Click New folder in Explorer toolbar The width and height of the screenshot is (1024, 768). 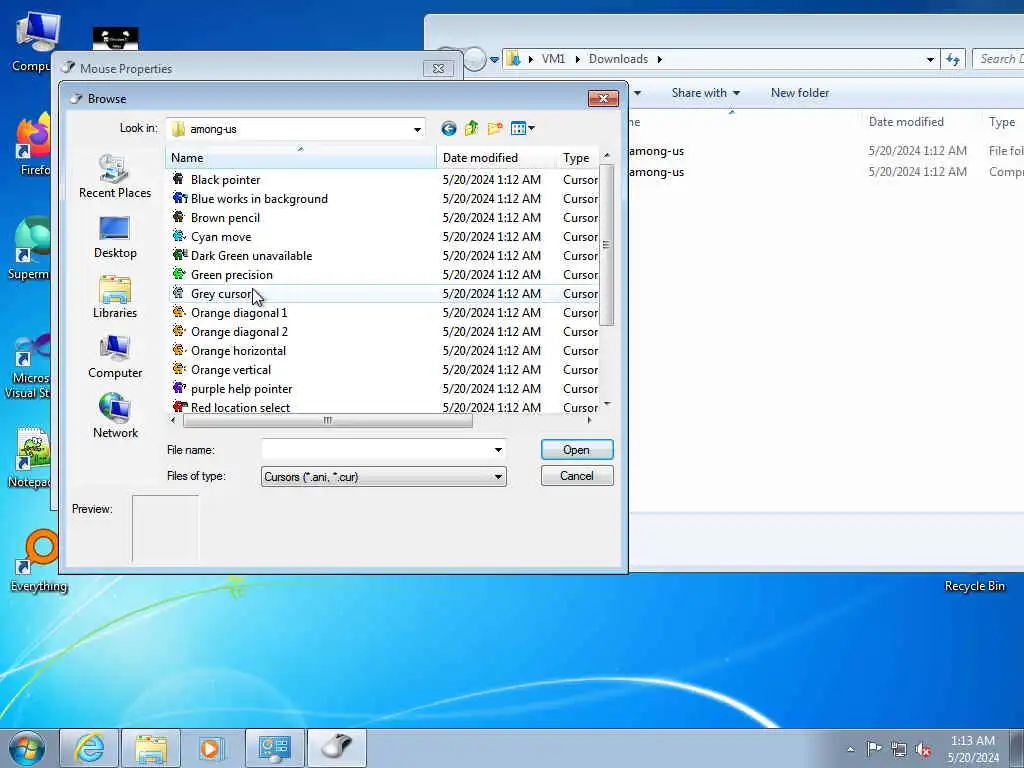point(799,93)
